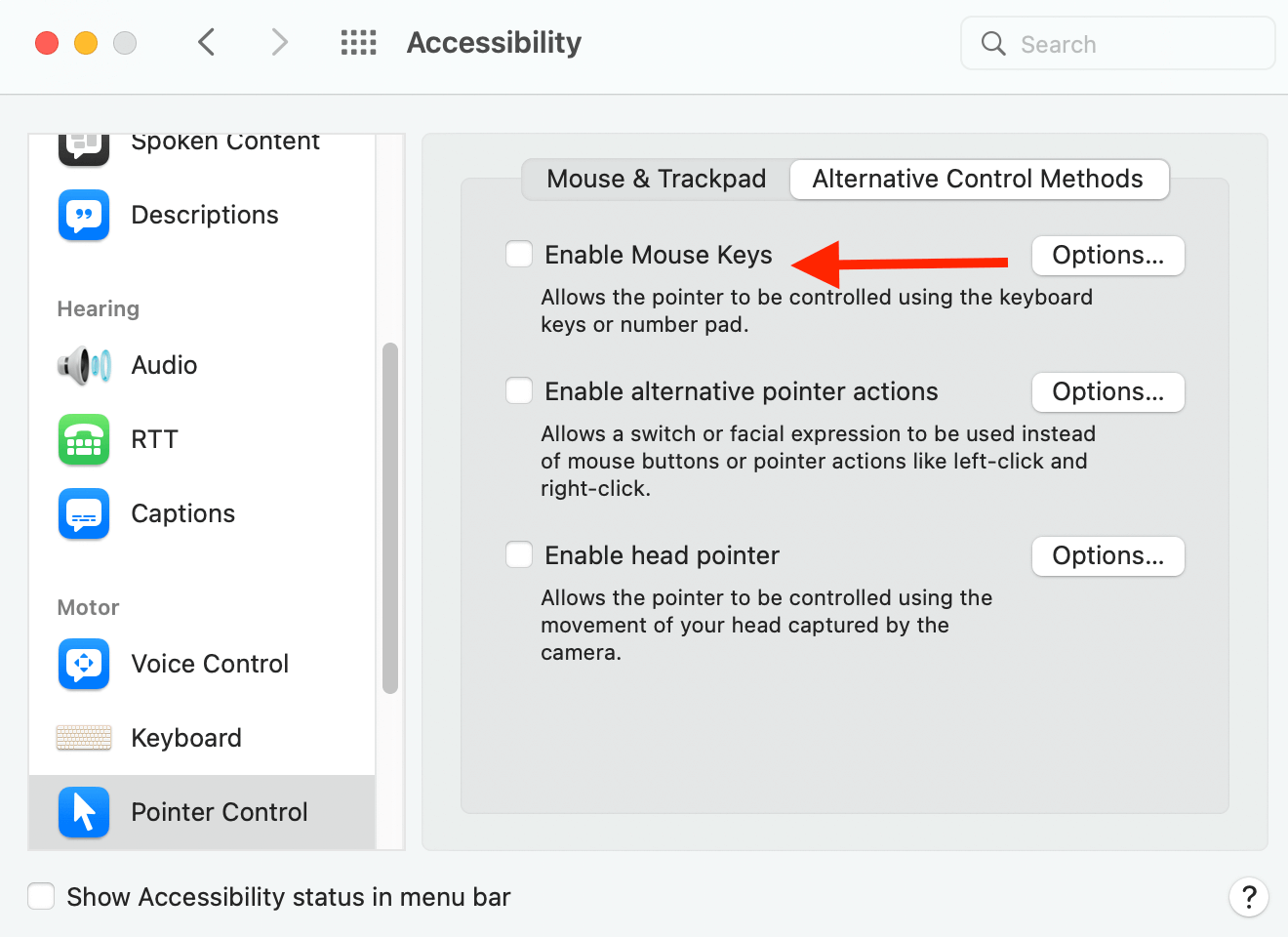1288x937 pixels.
Task: Select the Audio accessibility icon
Action: coord(84,365)
